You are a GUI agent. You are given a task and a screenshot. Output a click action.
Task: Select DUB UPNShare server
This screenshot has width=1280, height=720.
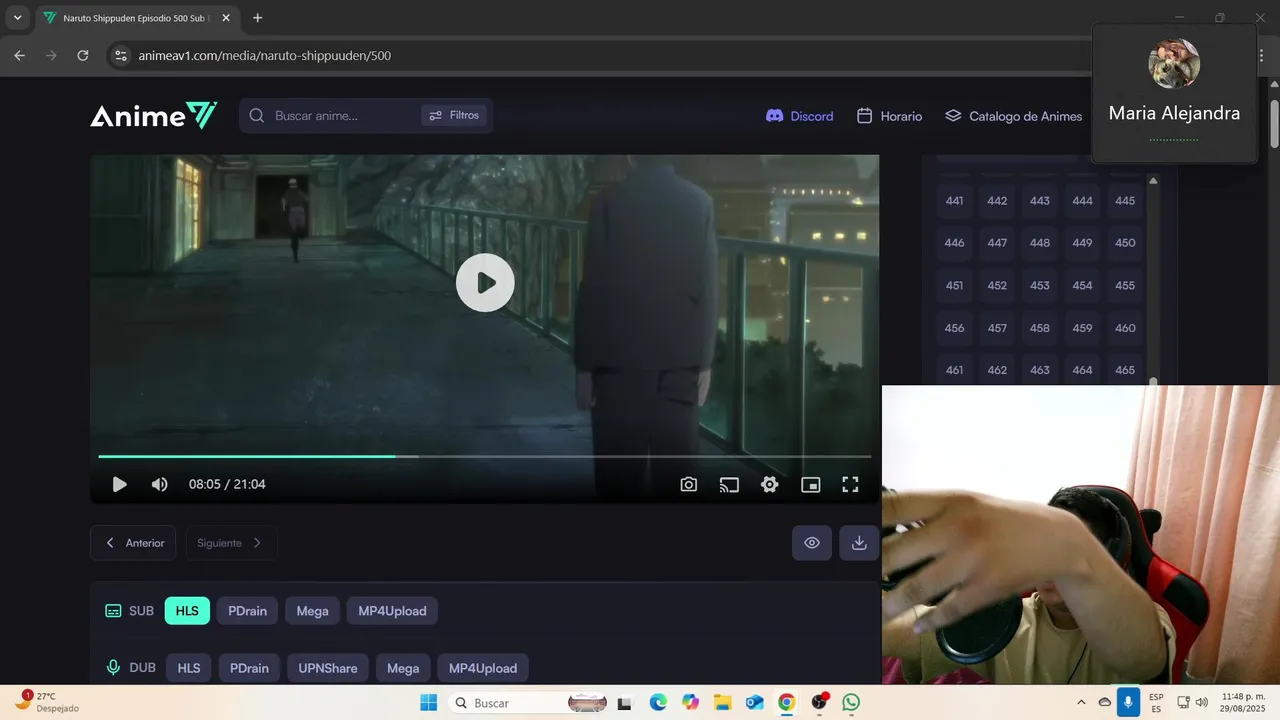(x=328, y=668)
